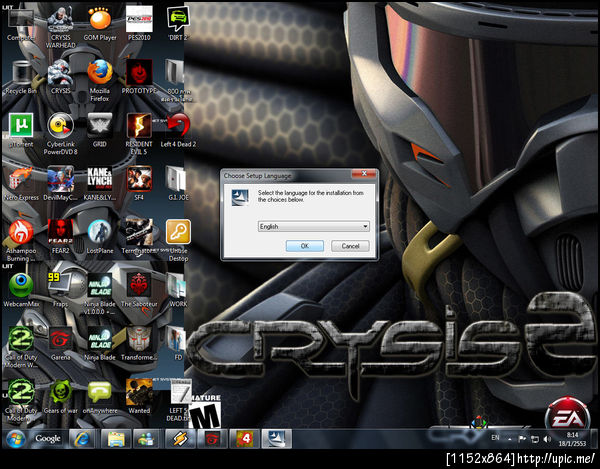Launch Ashampoo Burning Studio icon
Screen dimensions: 600x469
coord(21,241)
